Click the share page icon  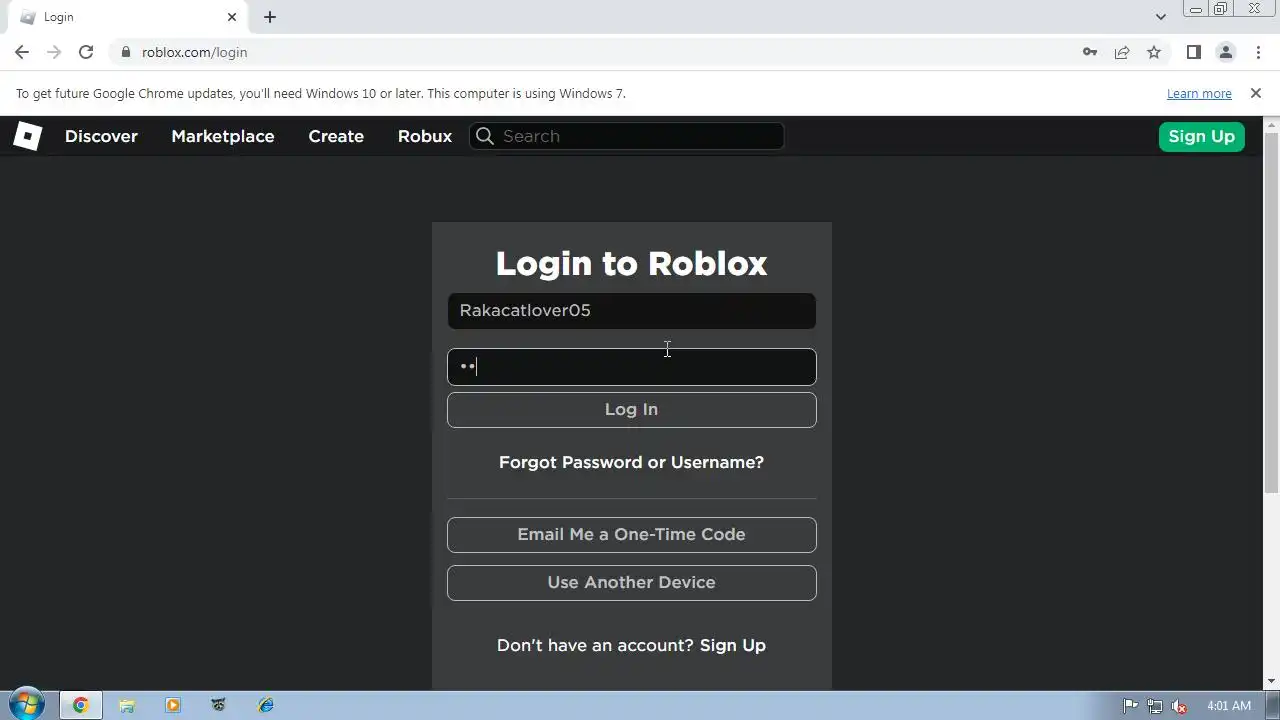click(x=1122, y=52)
